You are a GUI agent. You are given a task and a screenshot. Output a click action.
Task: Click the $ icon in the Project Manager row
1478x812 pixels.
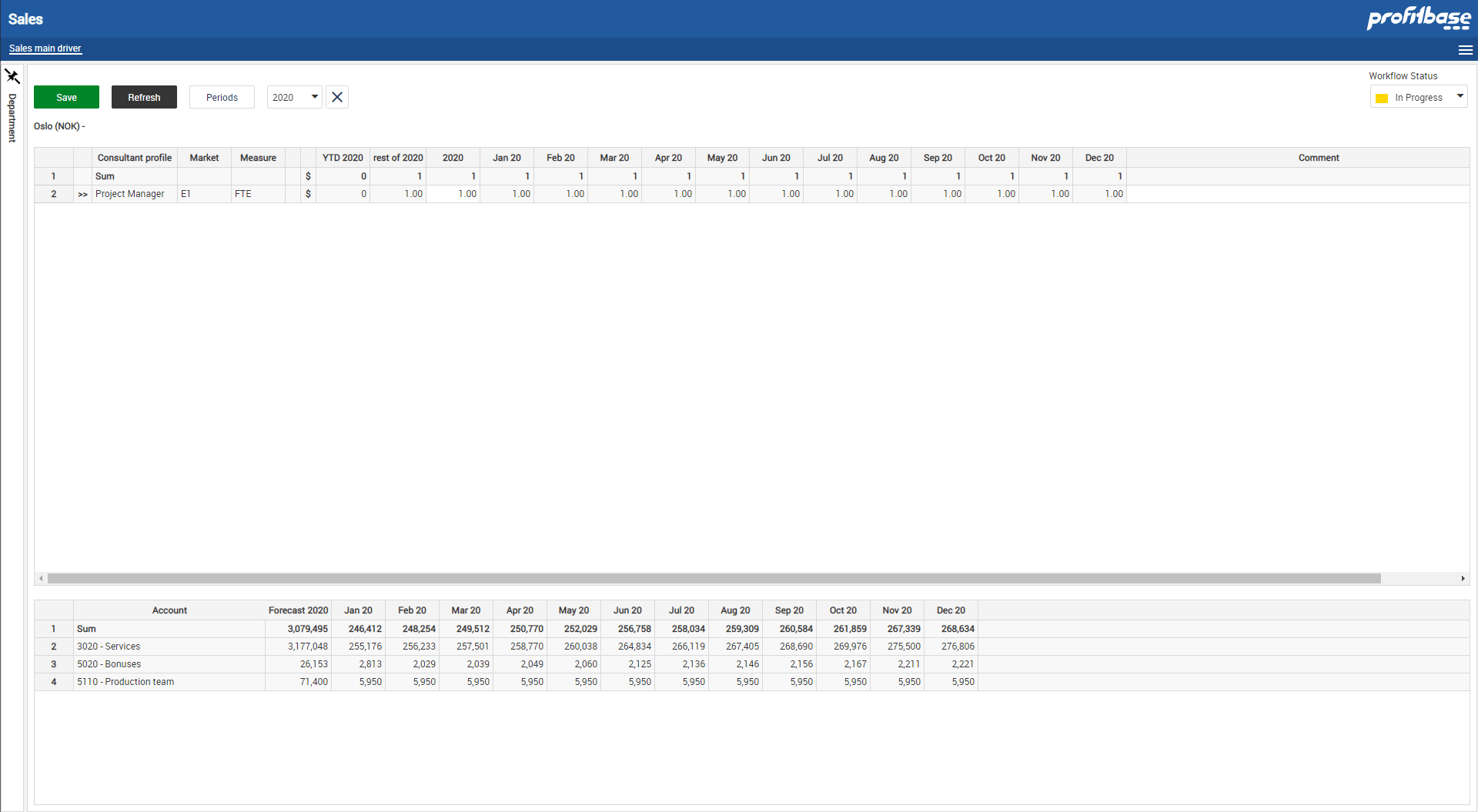pyautogui.click(x=308, y=194)
